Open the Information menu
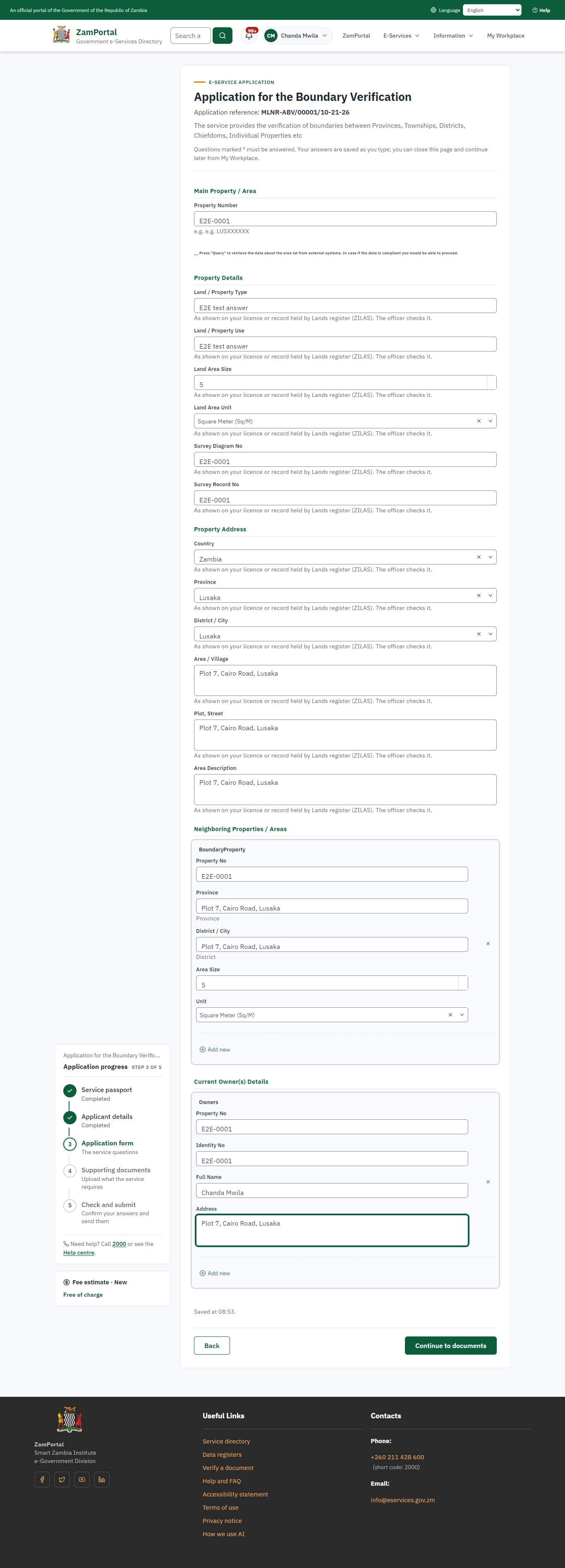Image resolution: width=565 pixels, height=1568 pixels. [453, 35]
